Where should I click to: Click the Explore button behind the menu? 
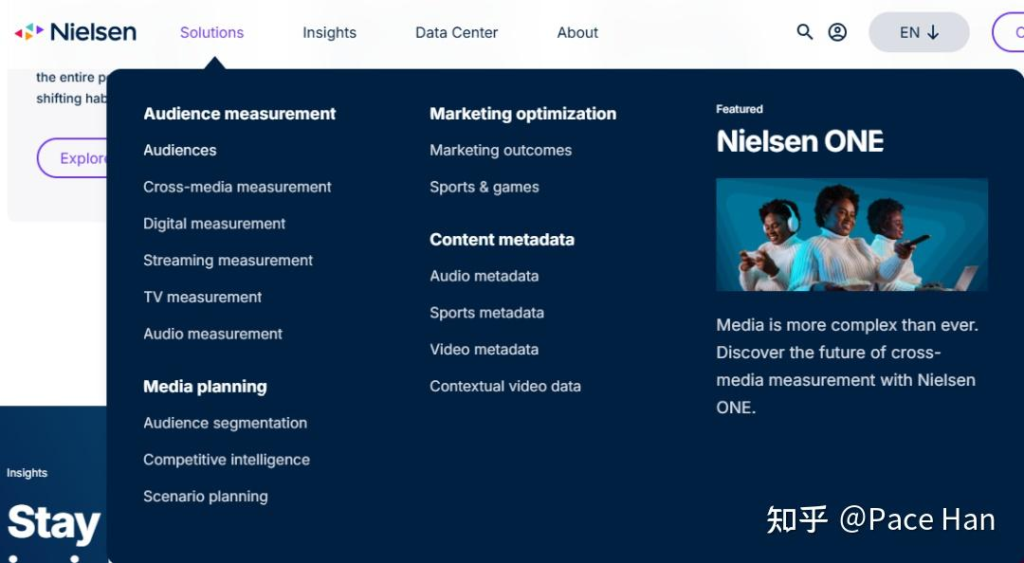tap(72, 158)
